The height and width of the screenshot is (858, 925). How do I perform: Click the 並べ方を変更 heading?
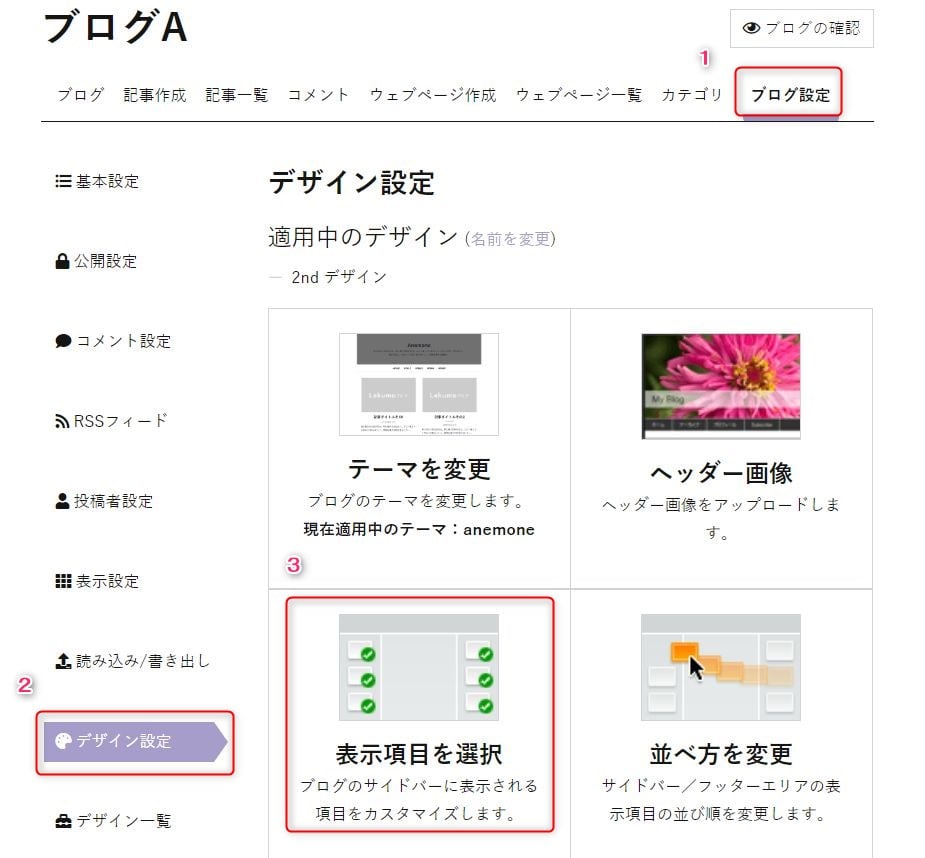click(x=721, y=755)
